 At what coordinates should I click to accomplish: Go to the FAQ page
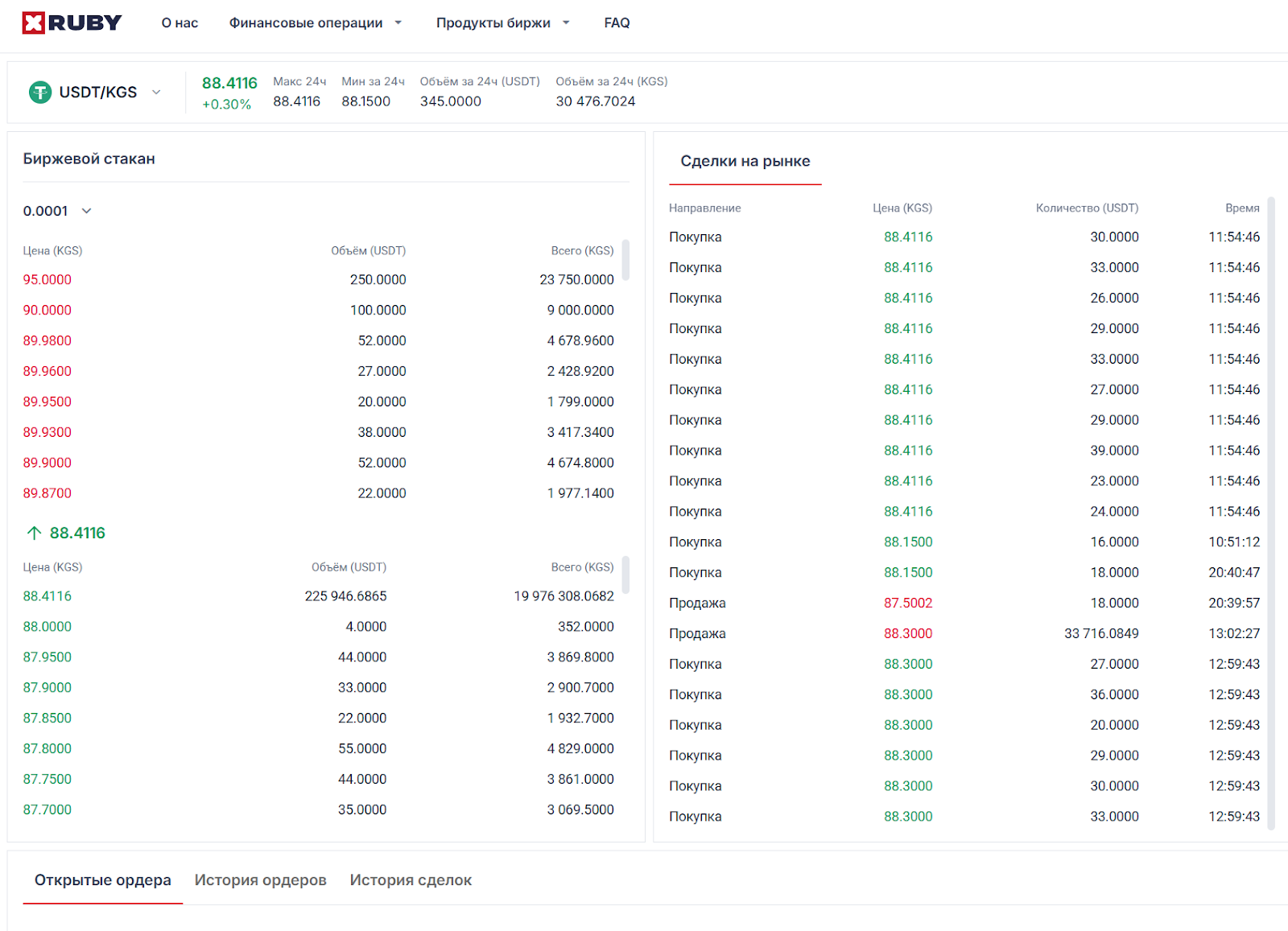pyautogui.click(x=617, y=23)
